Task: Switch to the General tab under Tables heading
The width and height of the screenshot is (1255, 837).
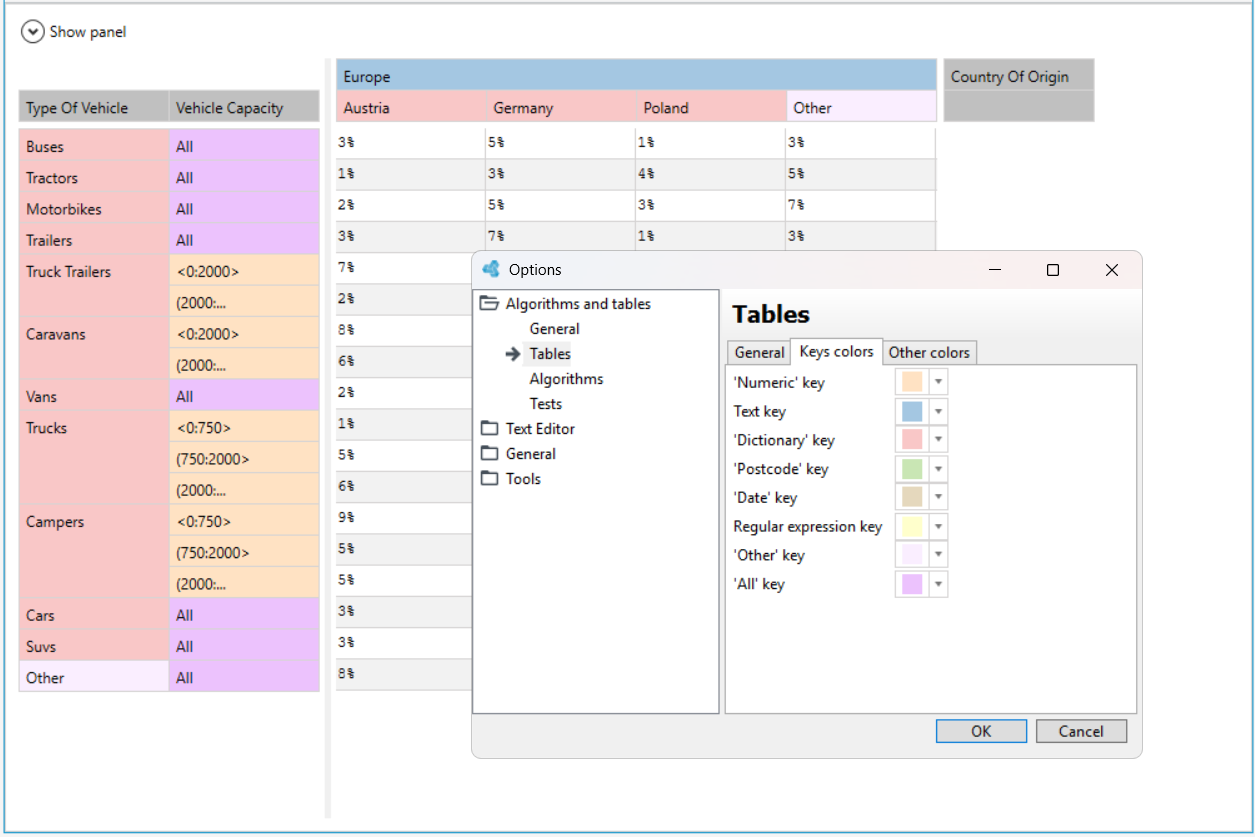Action: [x=759, y=353]
